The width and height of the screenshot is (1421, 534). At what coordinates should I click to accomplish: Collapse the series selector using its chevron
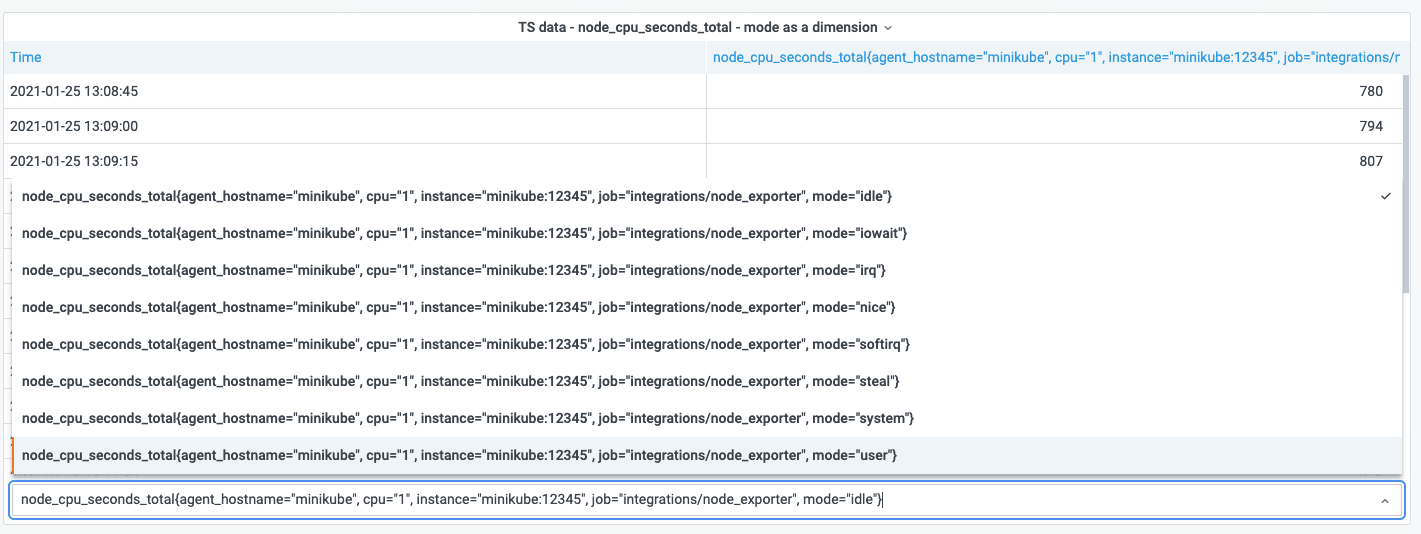point(1384,500)
